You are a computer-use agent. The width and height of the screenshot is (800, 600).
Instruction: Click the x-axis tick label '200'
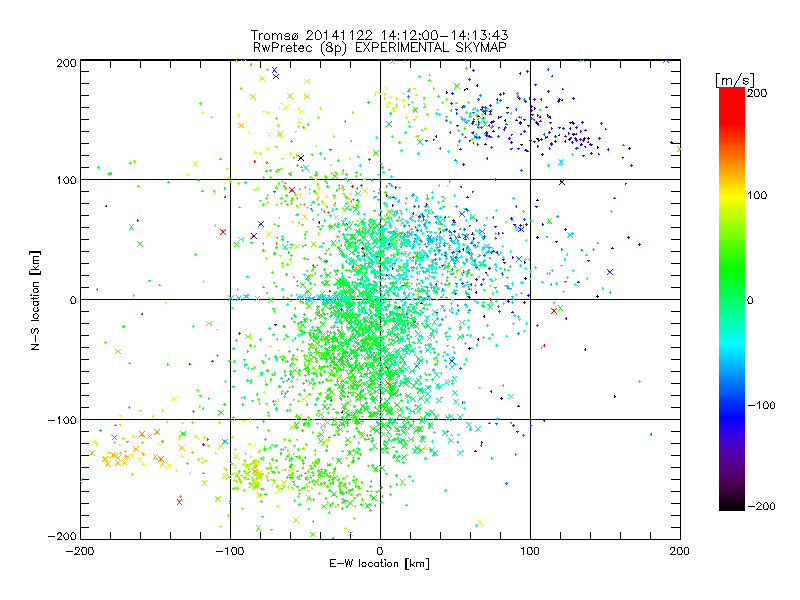(680, 551)
